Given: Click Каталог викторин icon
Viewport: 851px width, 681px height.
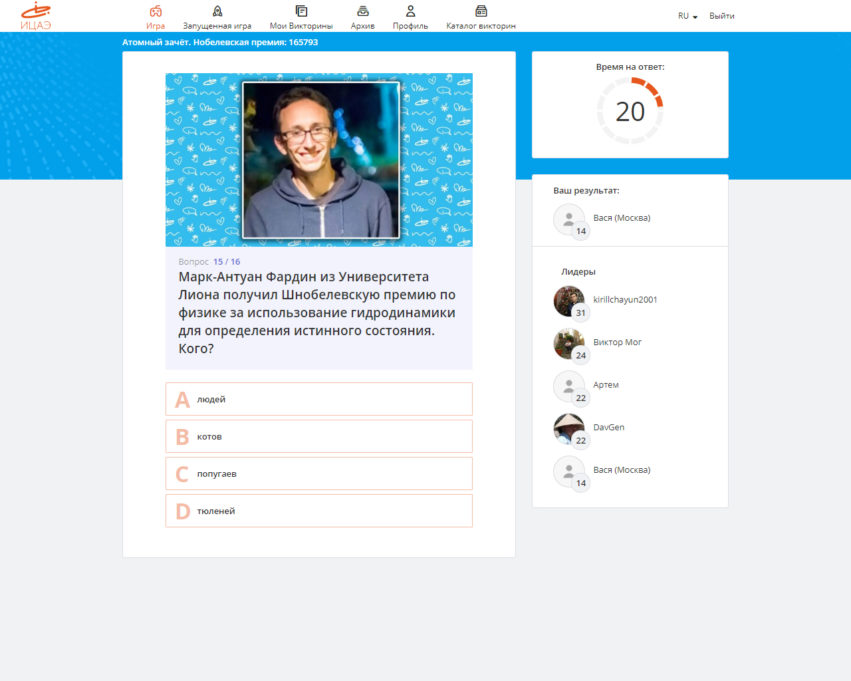Looking at the screenshot, I should coord(481,11).
